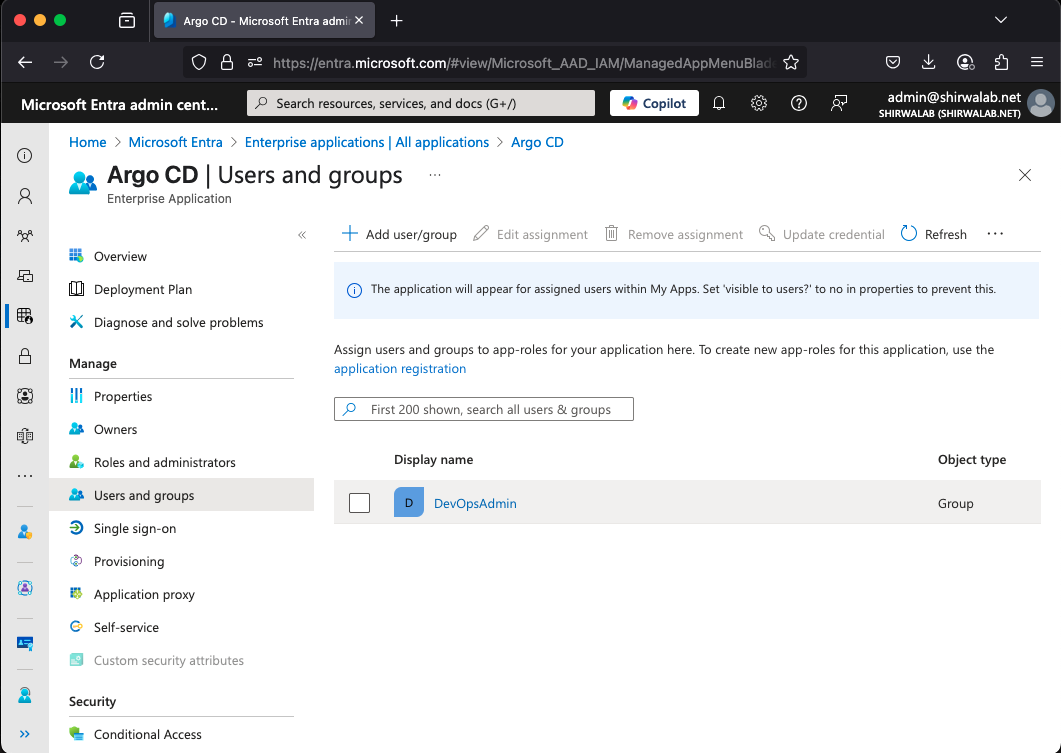The height and width of the screenshot is (753, 1061).
Task: Open Conditional Access under Security
Action: (148, 734)
